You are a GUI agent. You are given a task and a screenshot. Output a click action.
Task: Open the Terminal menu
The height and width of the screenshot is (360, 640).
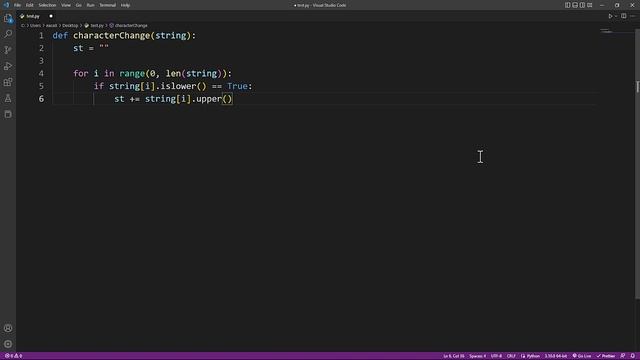tap(108, 5)
